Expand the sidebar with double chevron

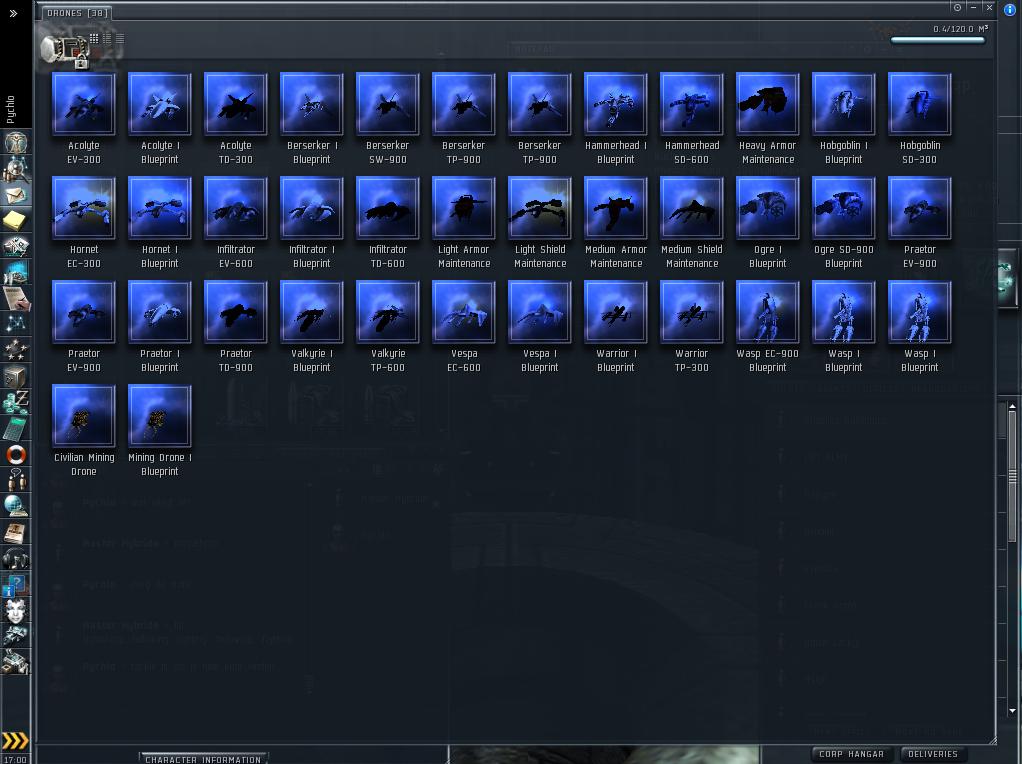coord(13,13)
